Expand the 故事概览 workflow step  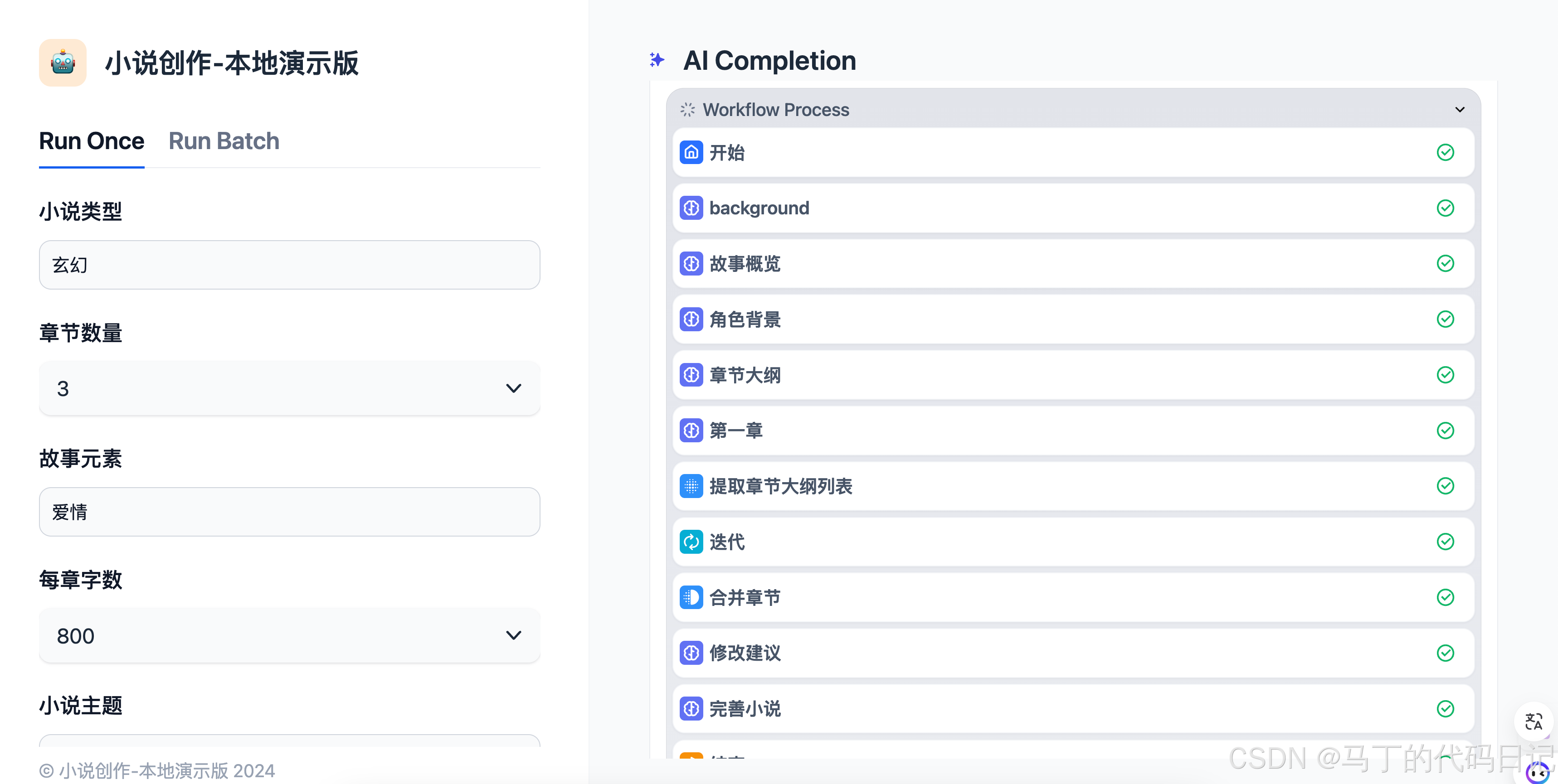pyautogui.click(x=1073, y=264)
